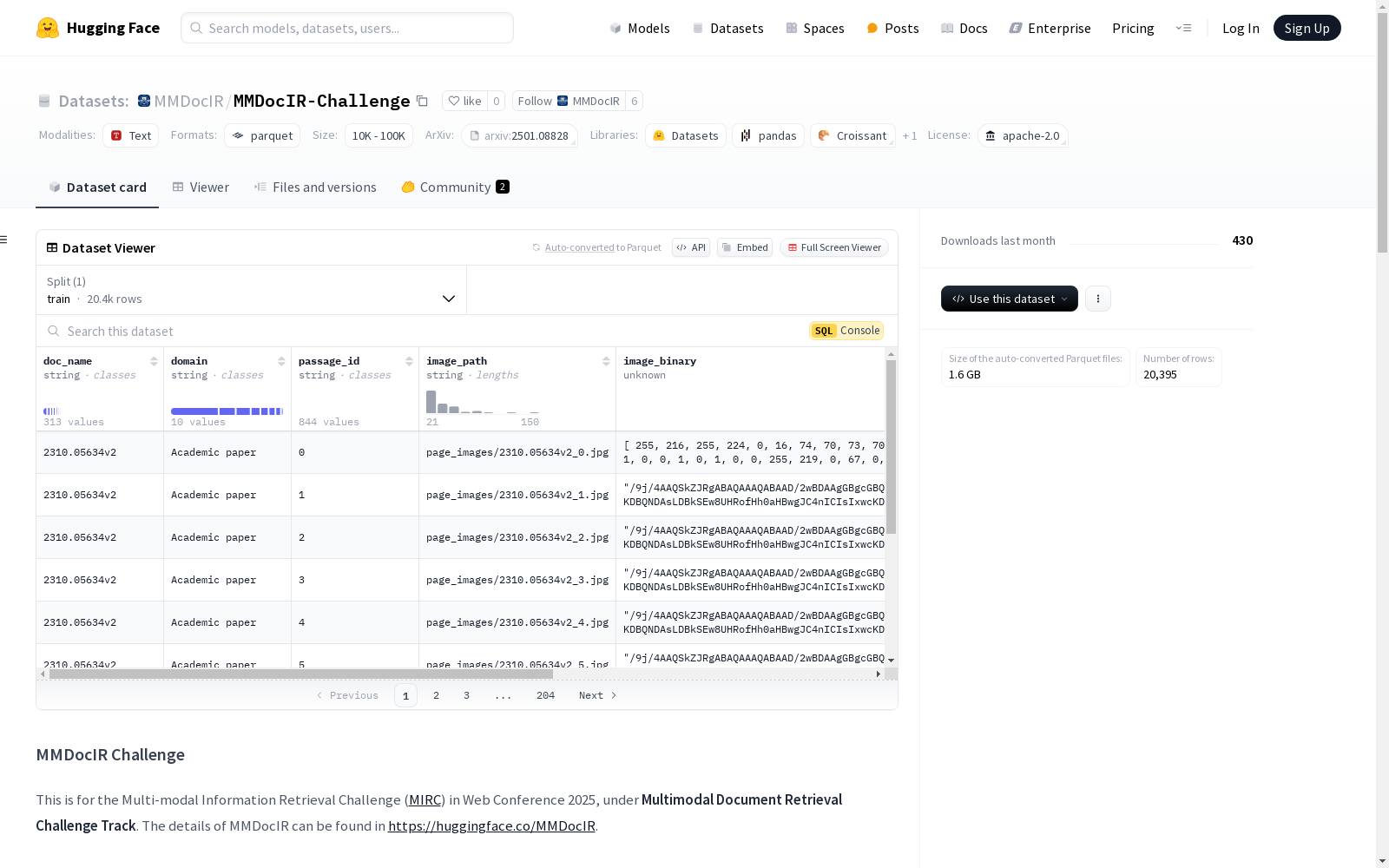Expand the Split train dropdown
This screenshot has height=868, width=1389.
click(252, 290)
